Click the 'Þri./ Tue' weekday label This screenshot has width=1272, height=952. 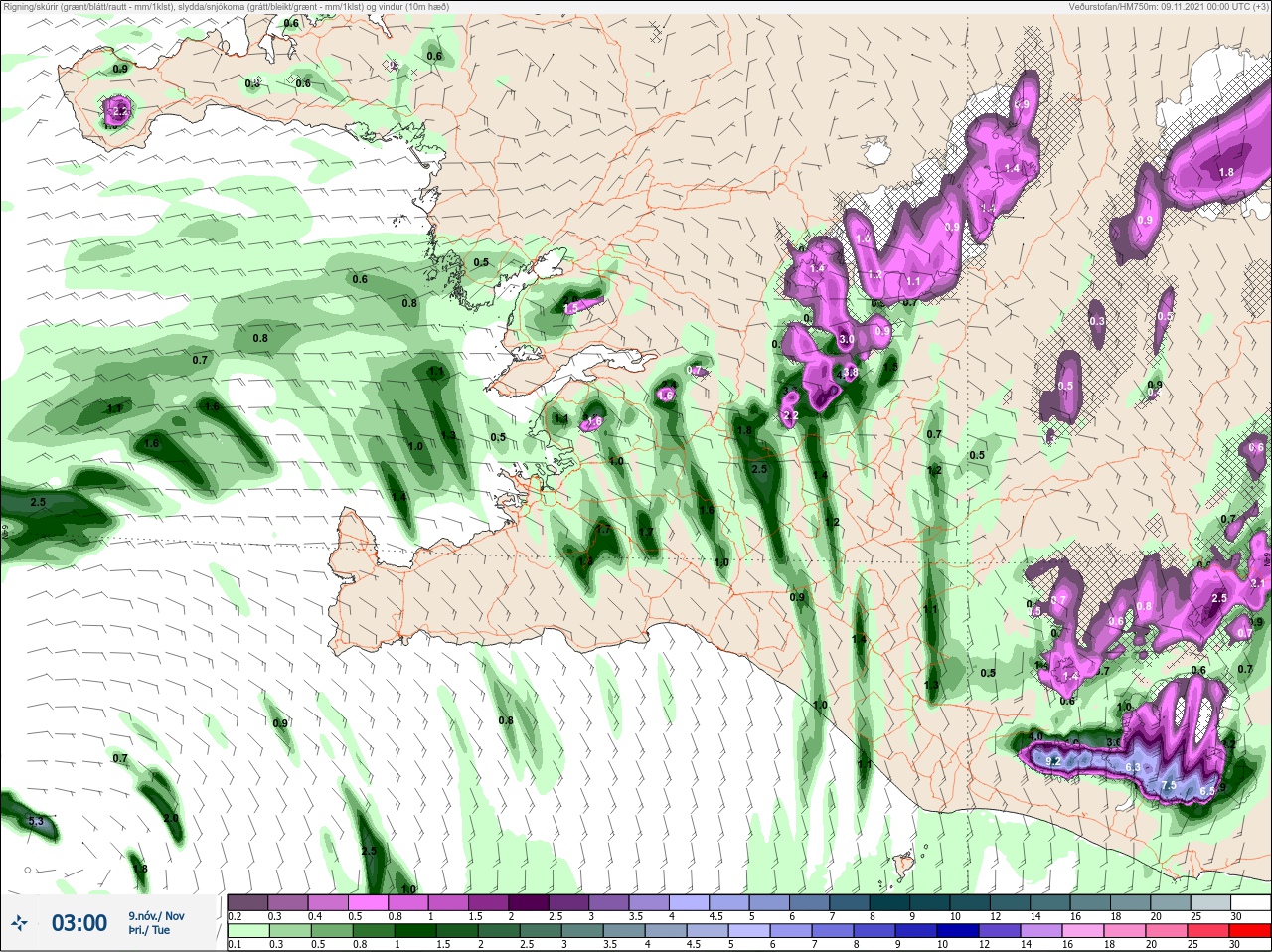tap(148, 930)
